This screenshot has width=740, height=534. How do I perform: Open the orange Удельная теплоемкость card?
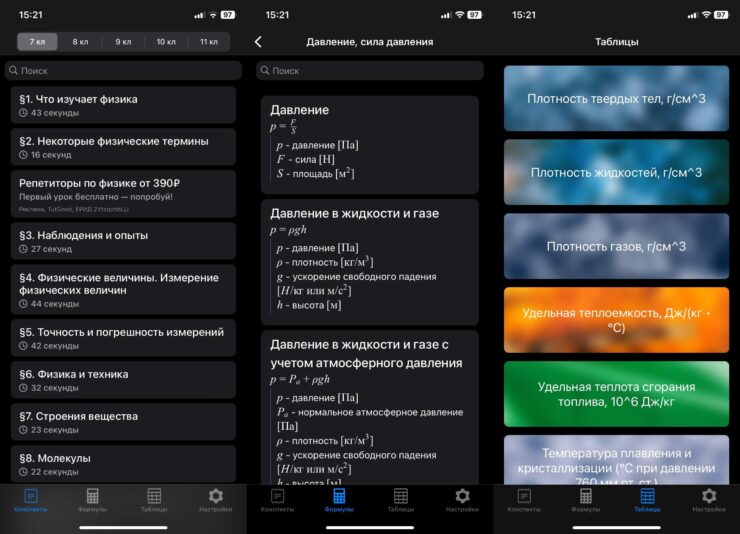pos(616,320)
